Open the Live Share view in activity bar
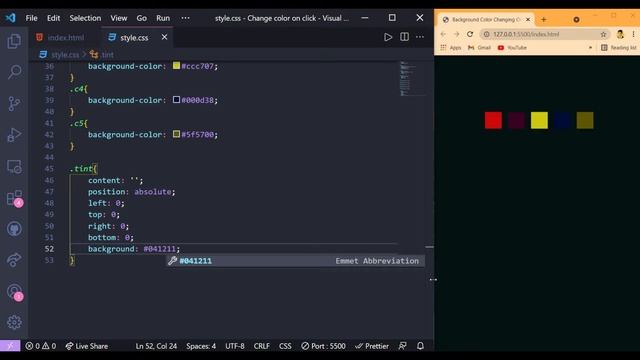 (x=14, y=260)
